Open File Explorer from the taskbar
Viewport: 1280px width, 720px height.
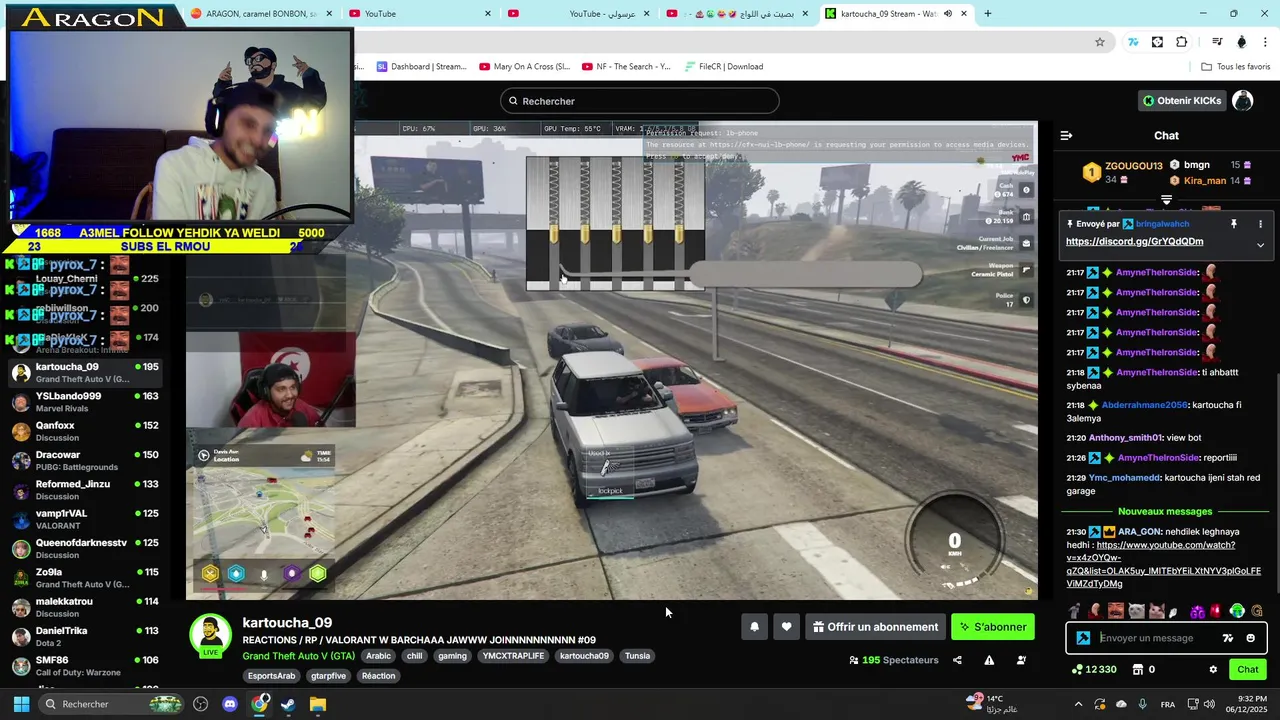coord(317,704)
